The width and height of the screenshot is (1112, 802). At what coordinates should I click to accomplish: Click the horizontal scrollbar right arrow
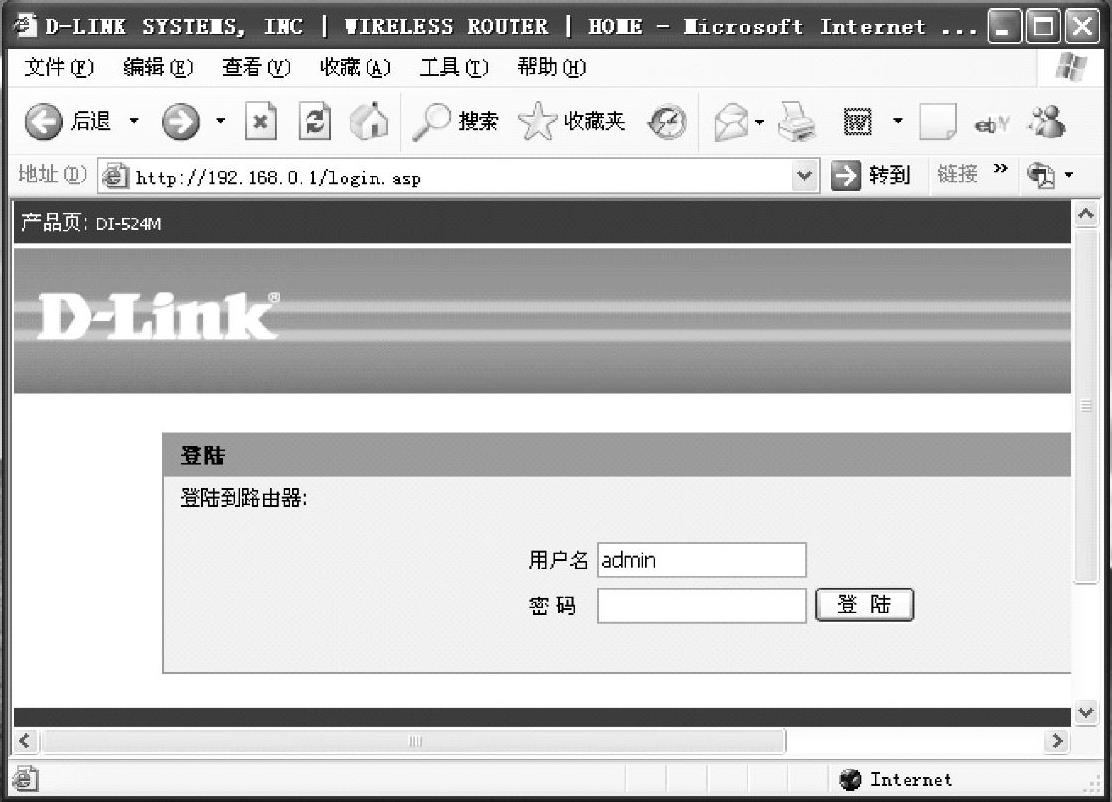point(1057,741)
